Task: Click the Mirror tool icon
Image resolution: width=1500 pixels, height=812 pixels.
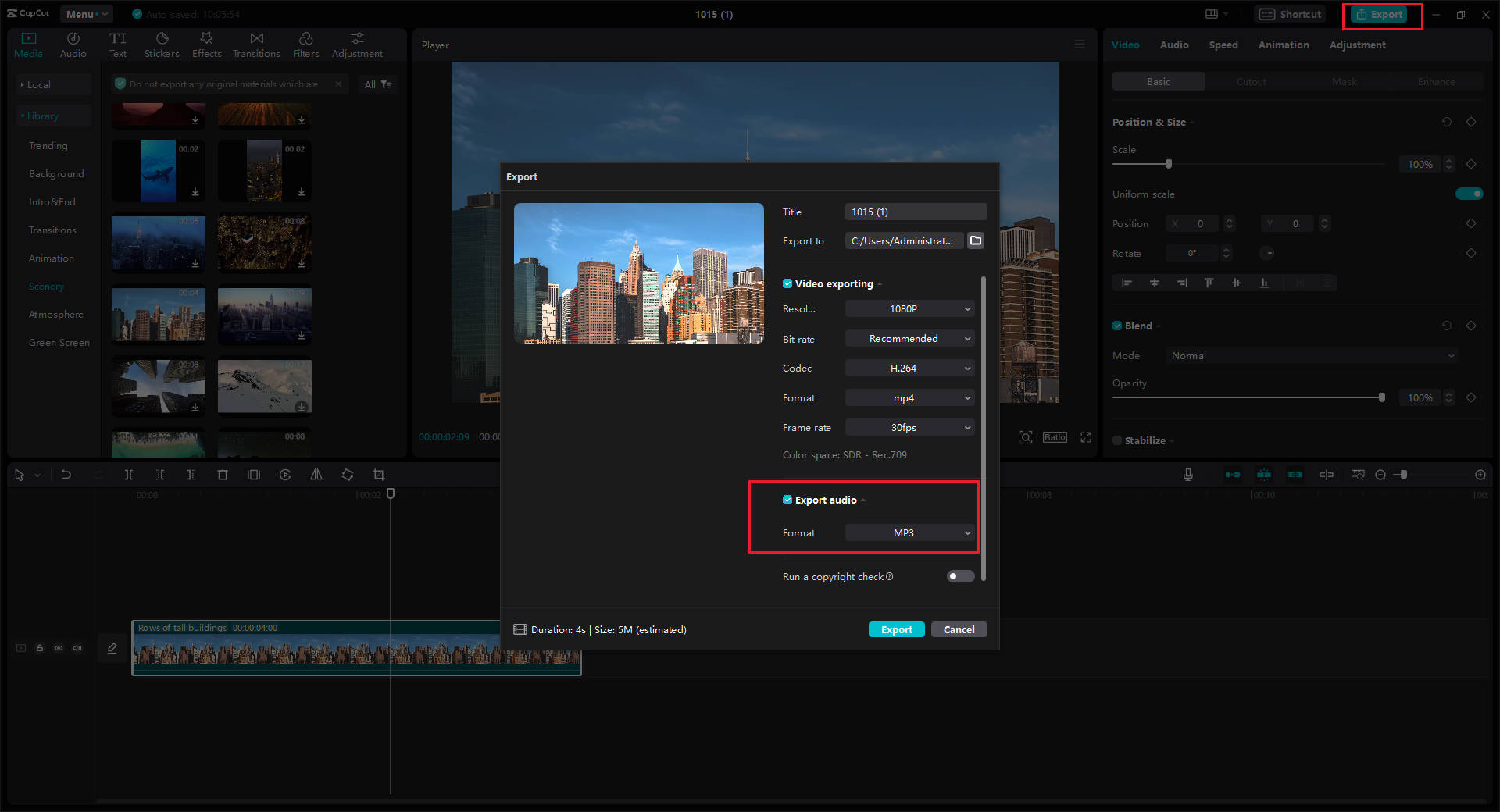Action: point(316,474)
